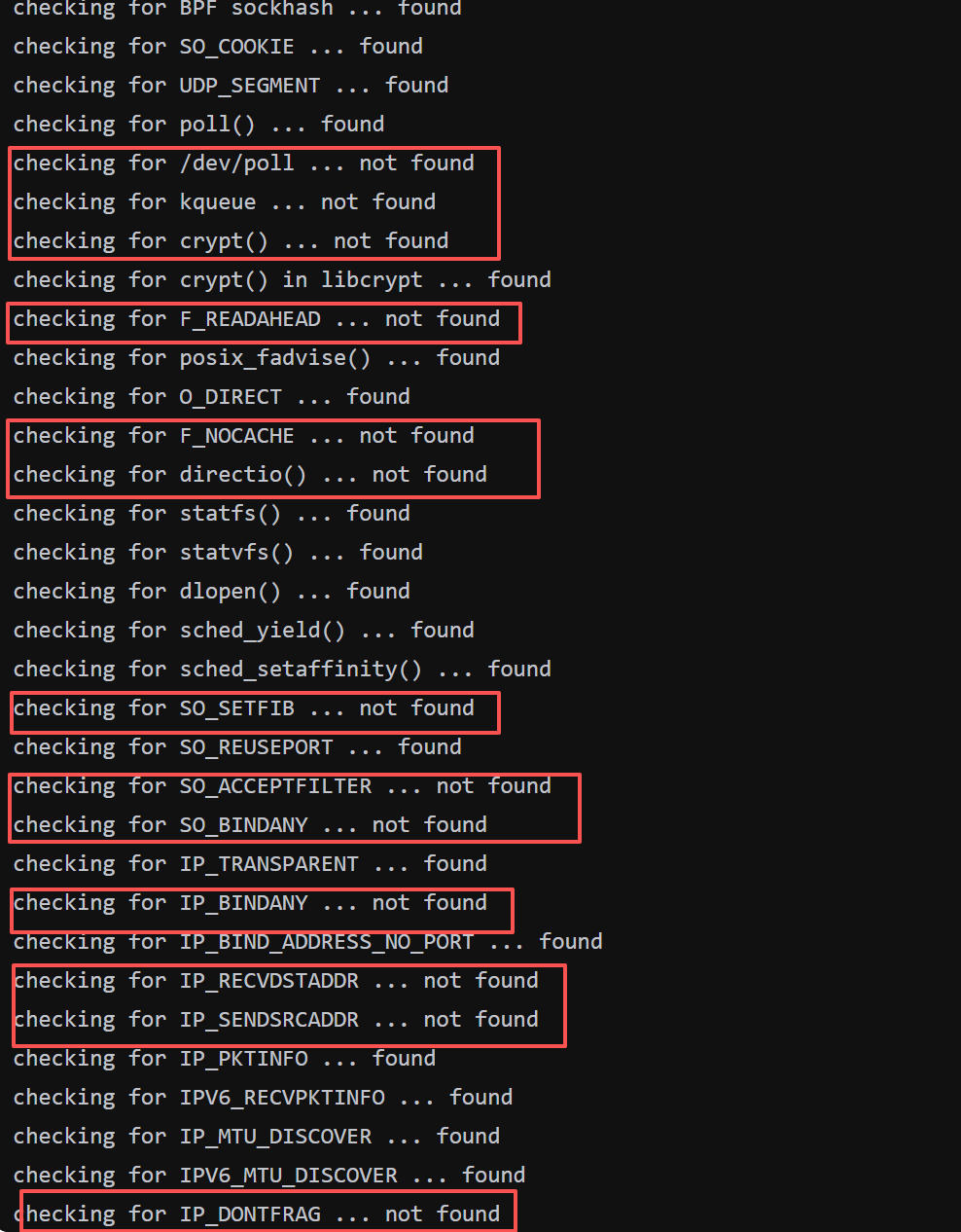Click the F_READAHEAD not found line
Viewport: 961px width, 1232px height.
[256, 319]
